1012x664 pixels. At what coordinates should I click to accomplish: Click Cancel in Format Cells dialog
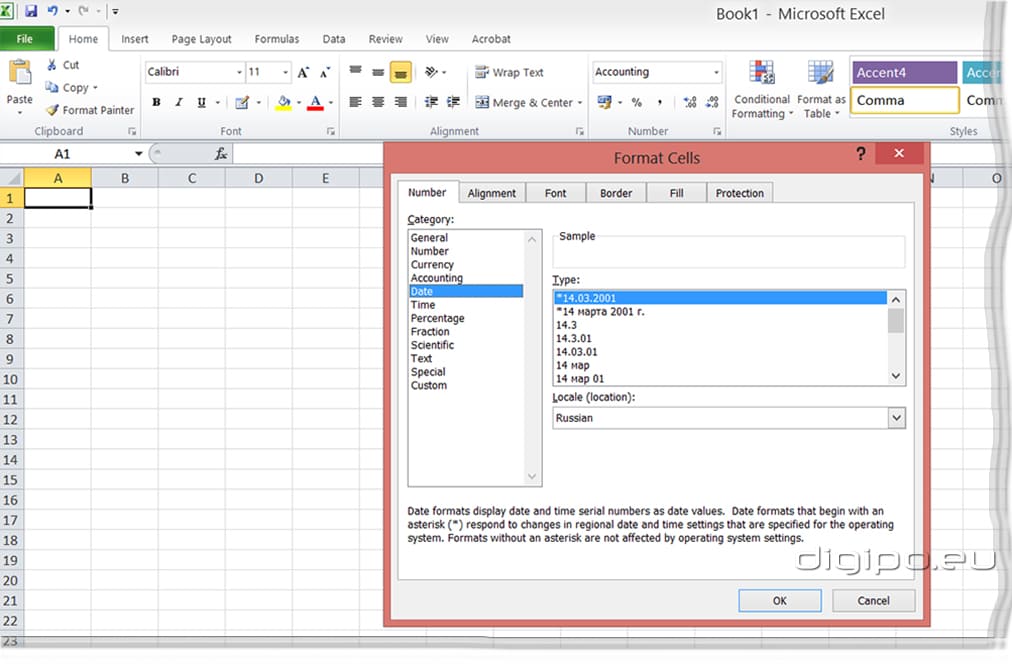point(873,600)
